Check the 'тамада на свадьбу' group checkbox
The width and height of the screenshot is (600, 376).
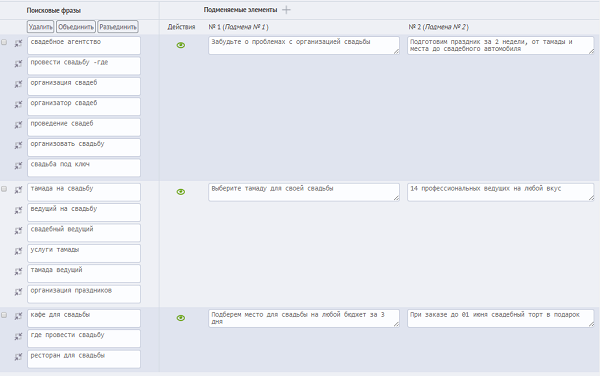pos(4,189)
